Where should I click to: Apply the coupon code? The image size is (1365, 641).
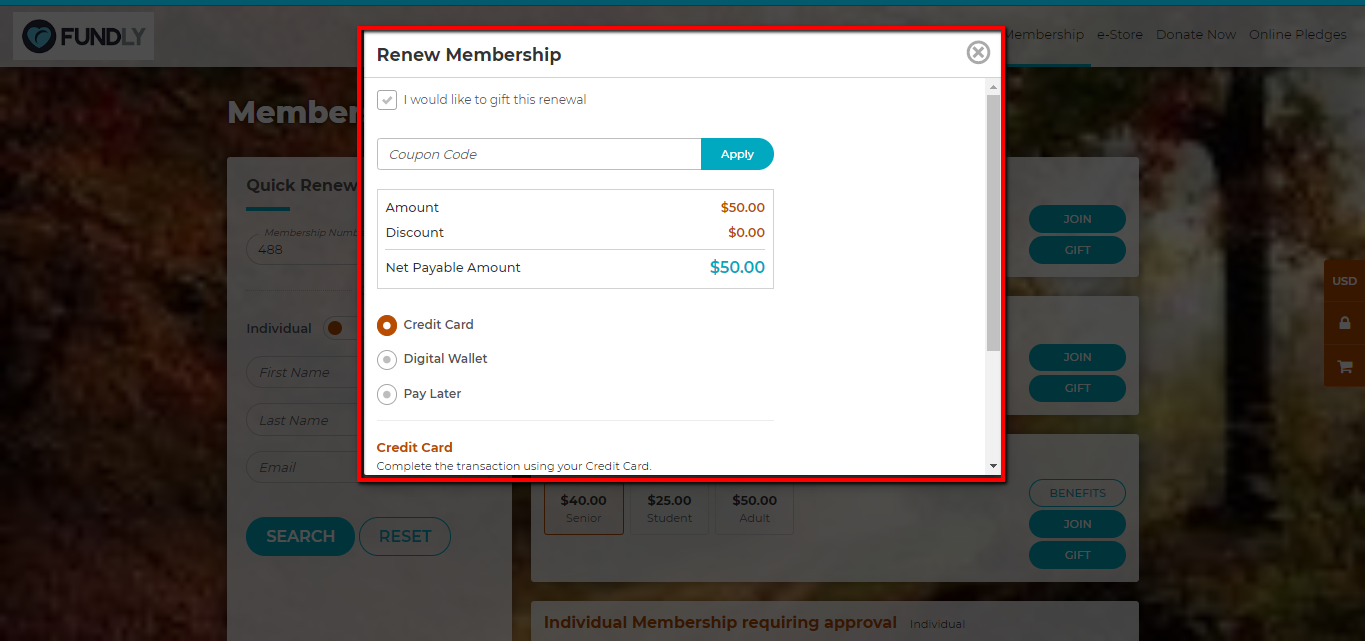click(737, 154)
